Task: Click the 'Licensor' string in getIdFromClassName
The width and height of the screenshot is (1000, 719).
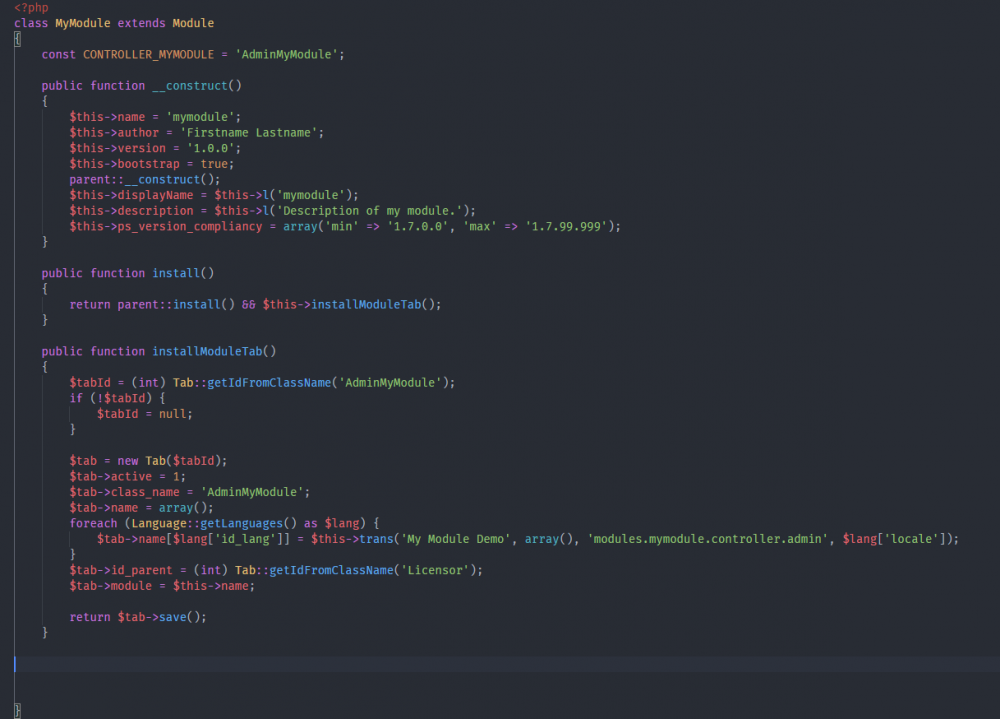Action: (435, 570)
